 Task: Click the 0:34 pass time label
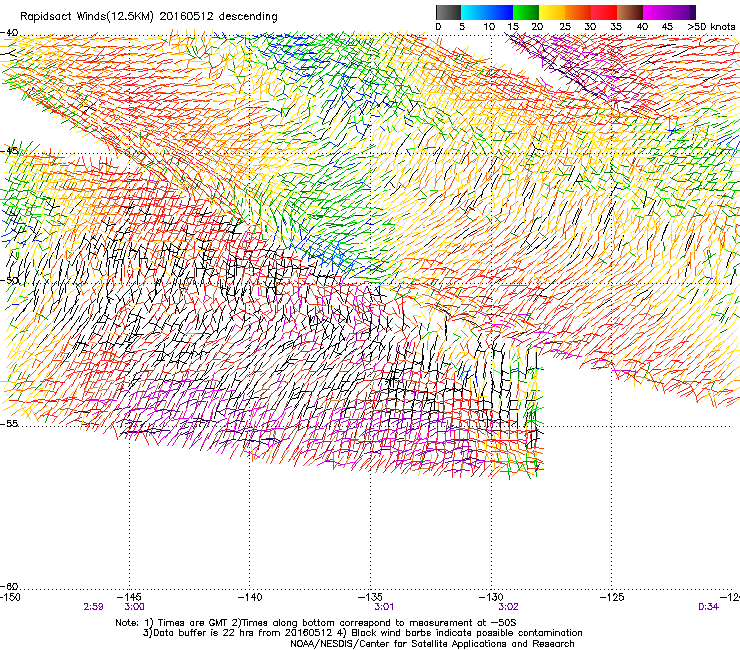[708, 607]
